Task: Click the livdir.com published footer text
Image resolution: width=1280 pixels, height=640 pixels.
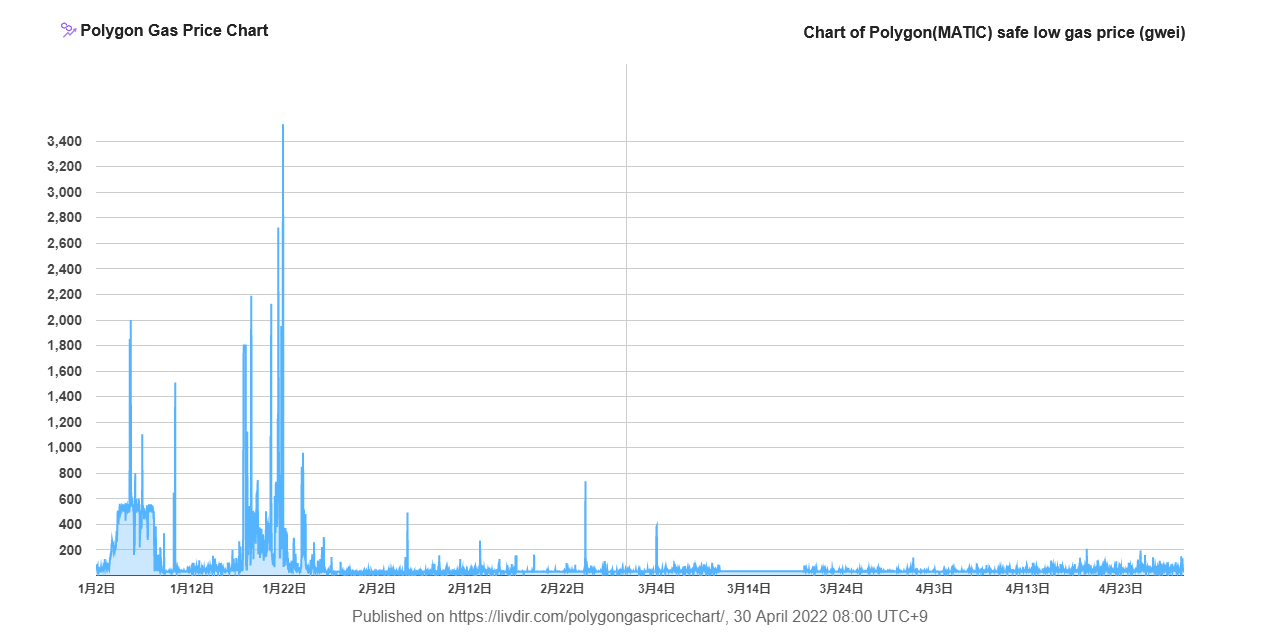Action: coord(640,616)
